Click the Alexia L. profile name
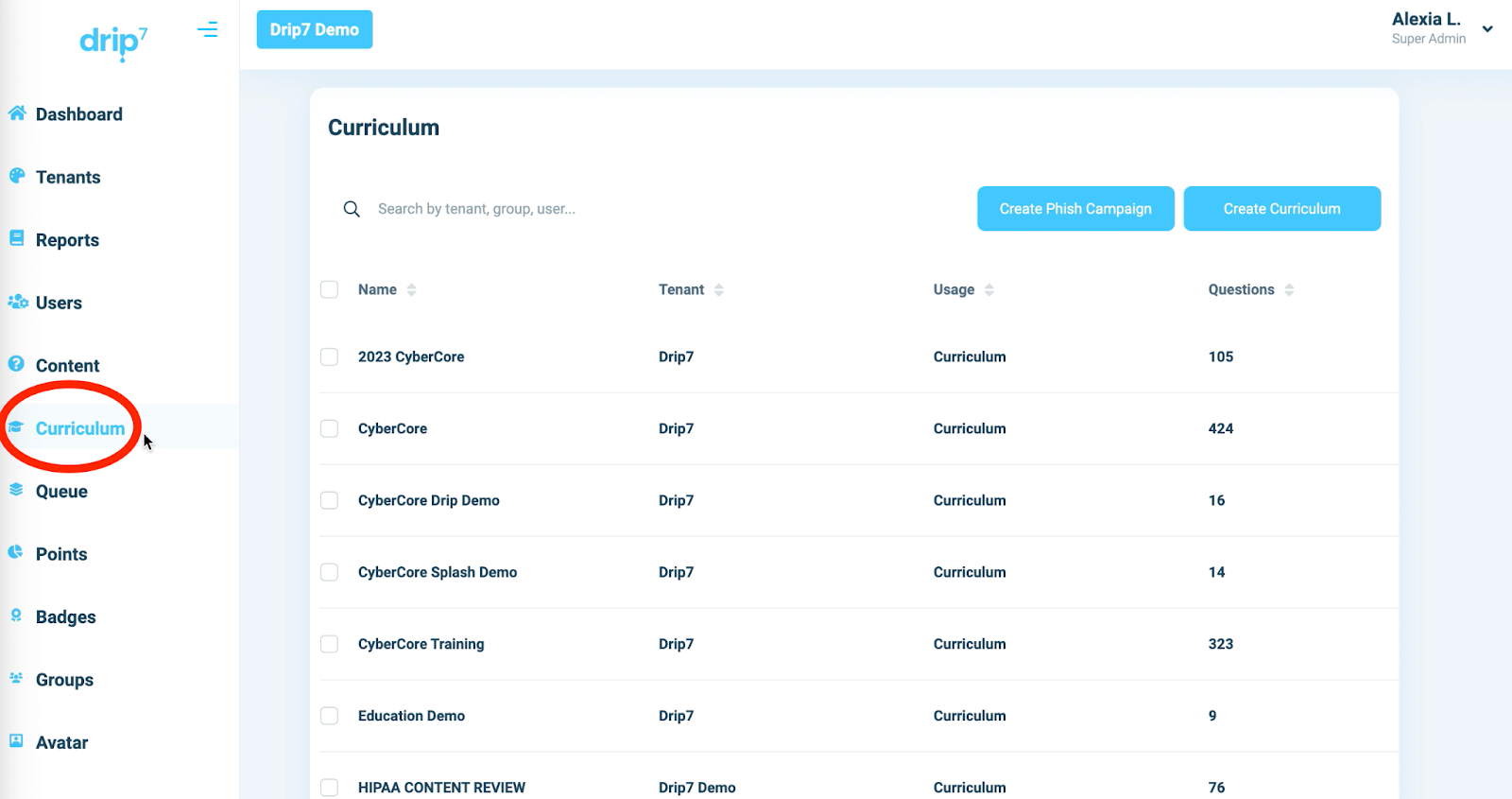The height and width of the screenshot is (799, 1512). click(x=1426, y=19)
